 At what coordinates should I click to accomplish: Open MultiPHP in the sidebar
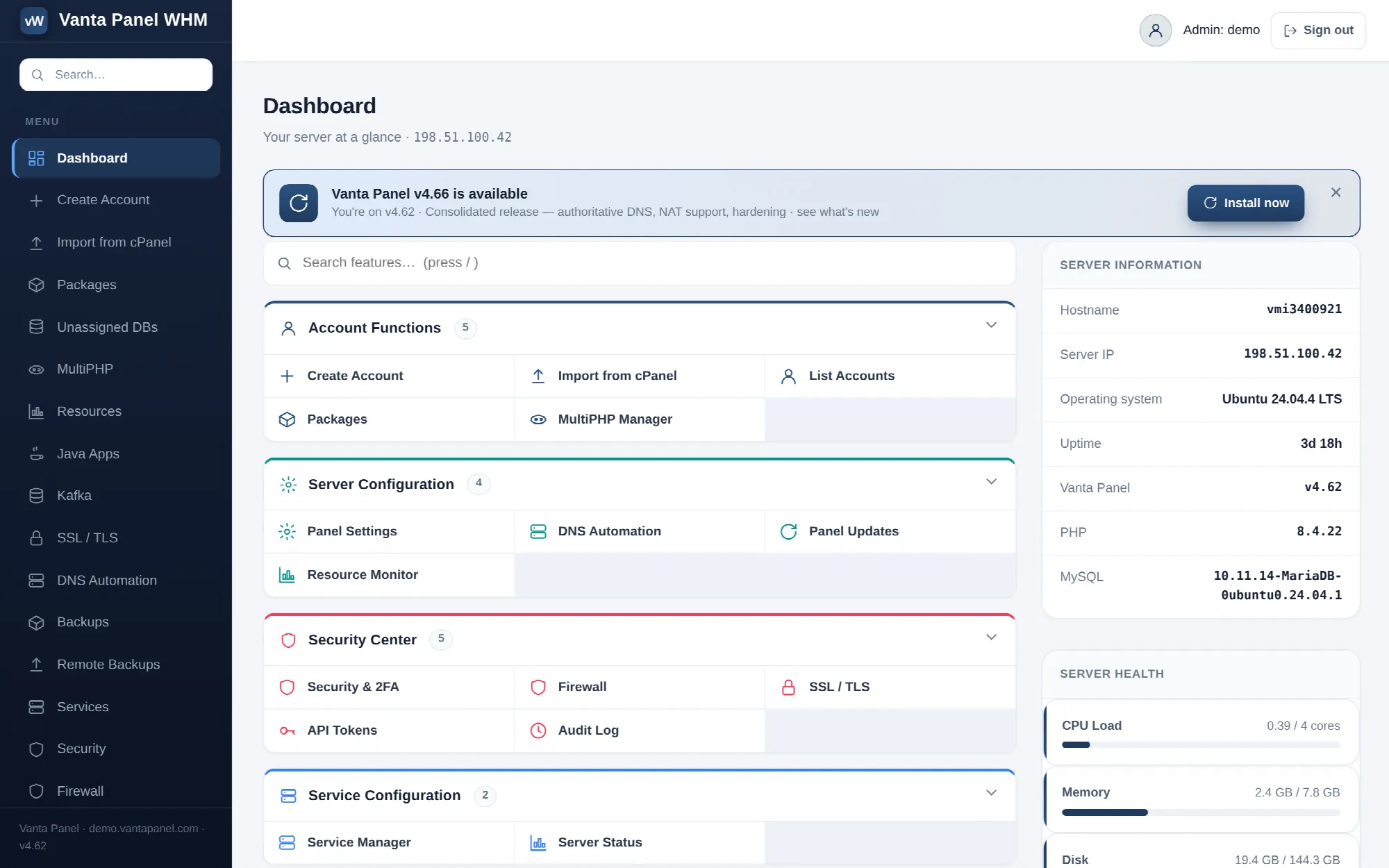click(116, 369)
